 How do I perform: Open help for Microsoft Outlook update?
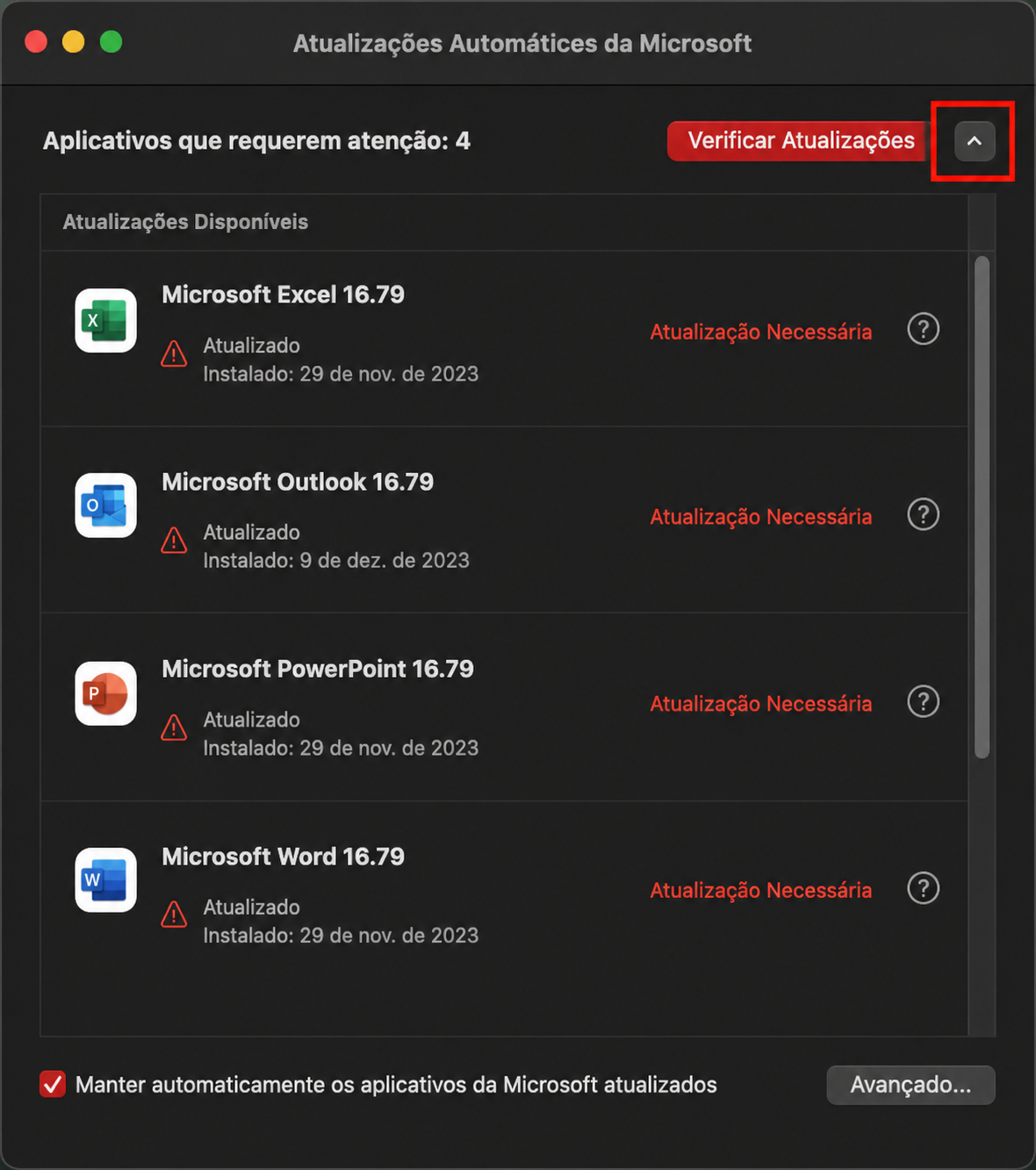923,514
